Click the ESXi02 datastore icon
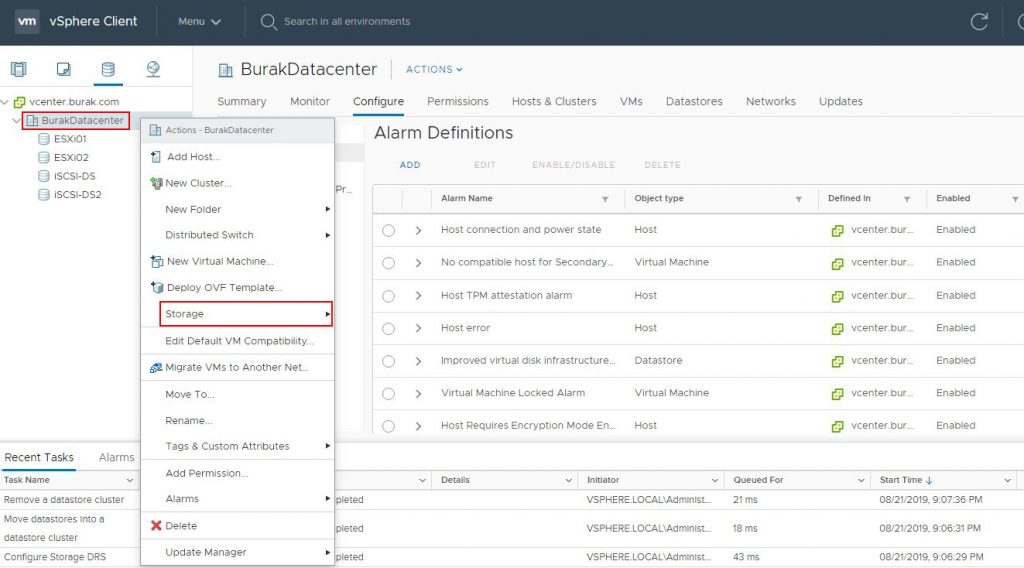Viewport: 1024px width, 568px height. [x=44, y=157]
